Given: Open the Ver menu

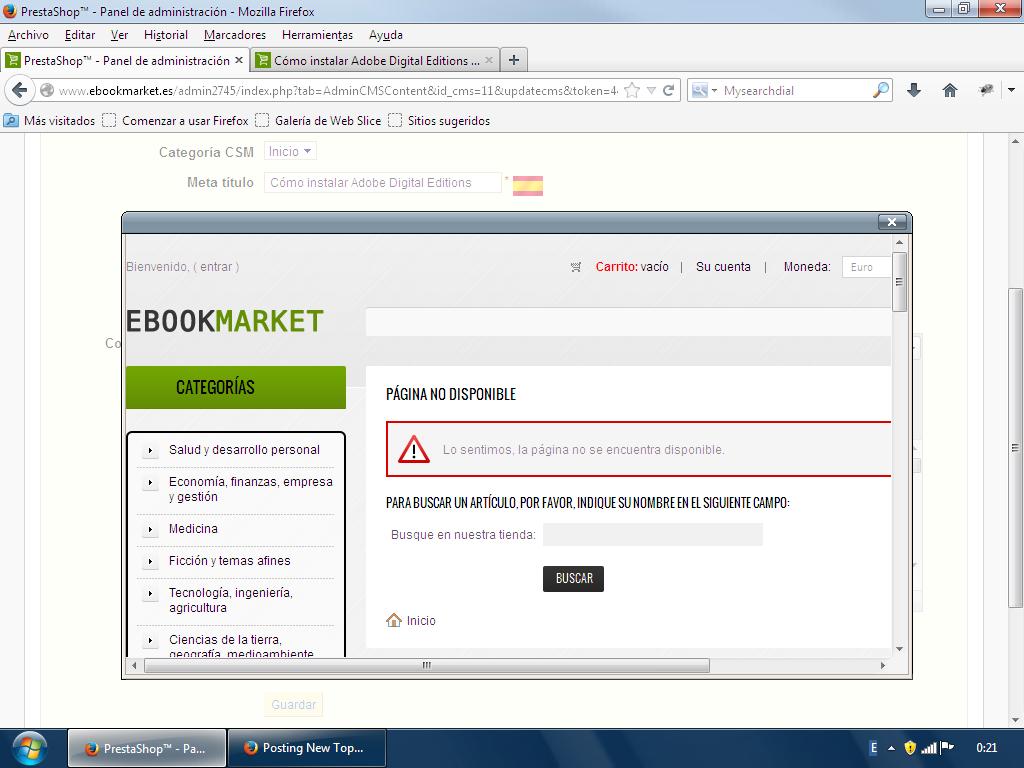Looking at the screenshot, I should pos(120,35).
